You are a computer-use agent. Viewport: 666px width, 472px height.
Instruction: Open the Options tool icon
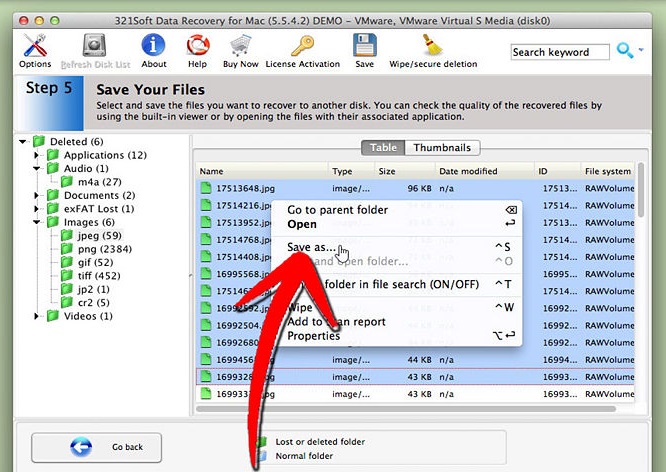coord(35,45)
